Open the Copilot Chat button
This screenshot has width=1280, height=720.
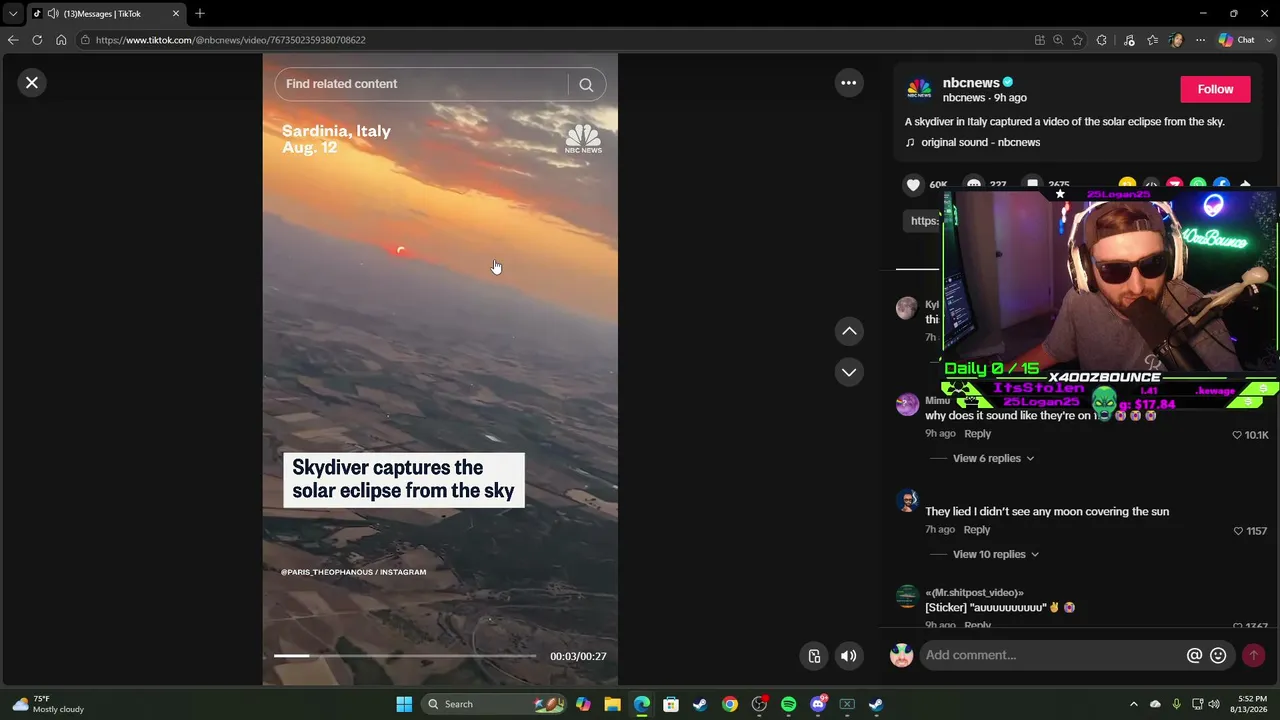(x=1237, y=40)
